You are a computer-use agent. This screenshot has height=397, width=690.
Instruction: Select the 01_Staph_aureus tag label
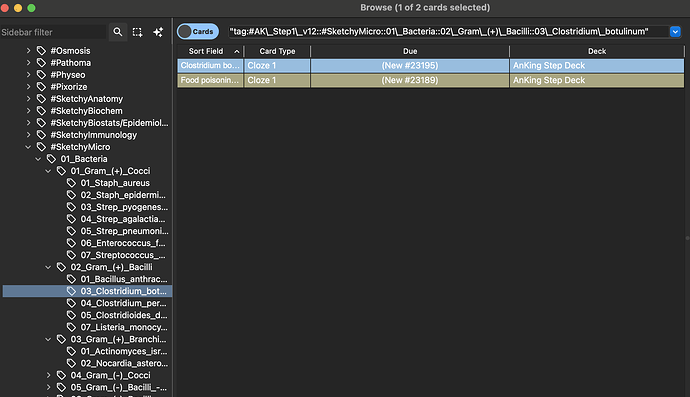coord(115,183)
